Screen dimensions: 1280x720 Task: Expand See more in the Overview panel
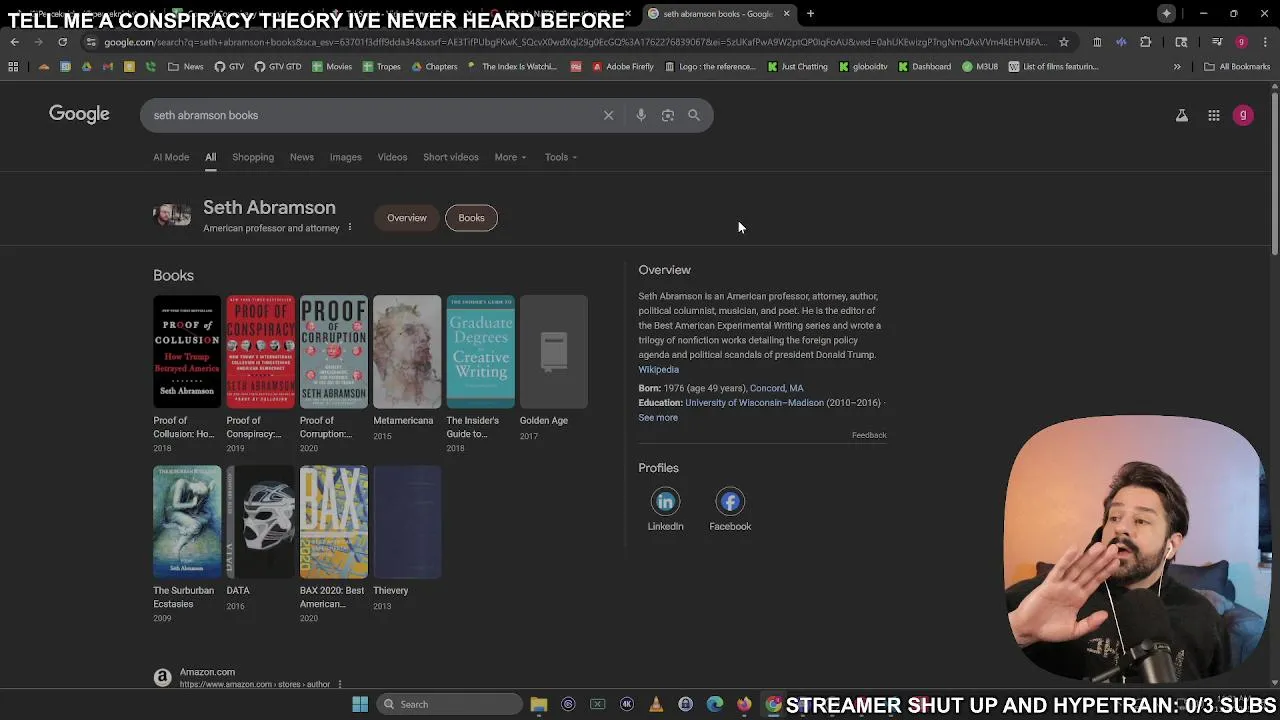pos(658,418)
